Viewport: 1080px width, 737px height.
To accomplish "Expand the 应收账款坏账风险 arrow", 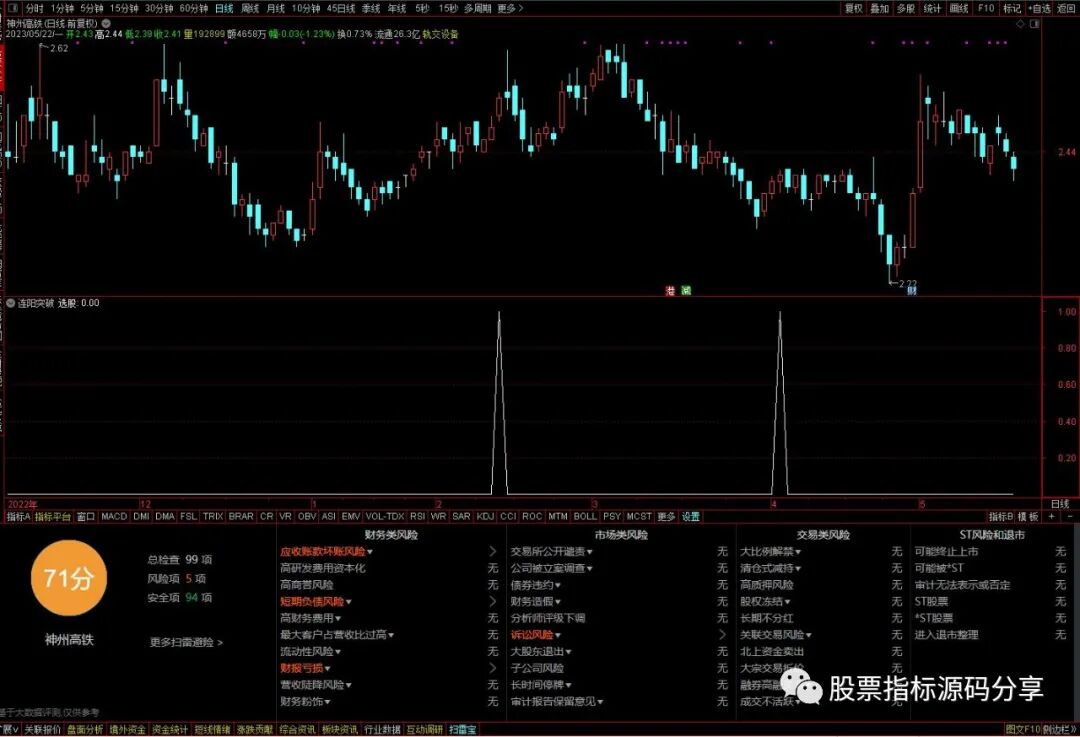I will tap(492, 552).
